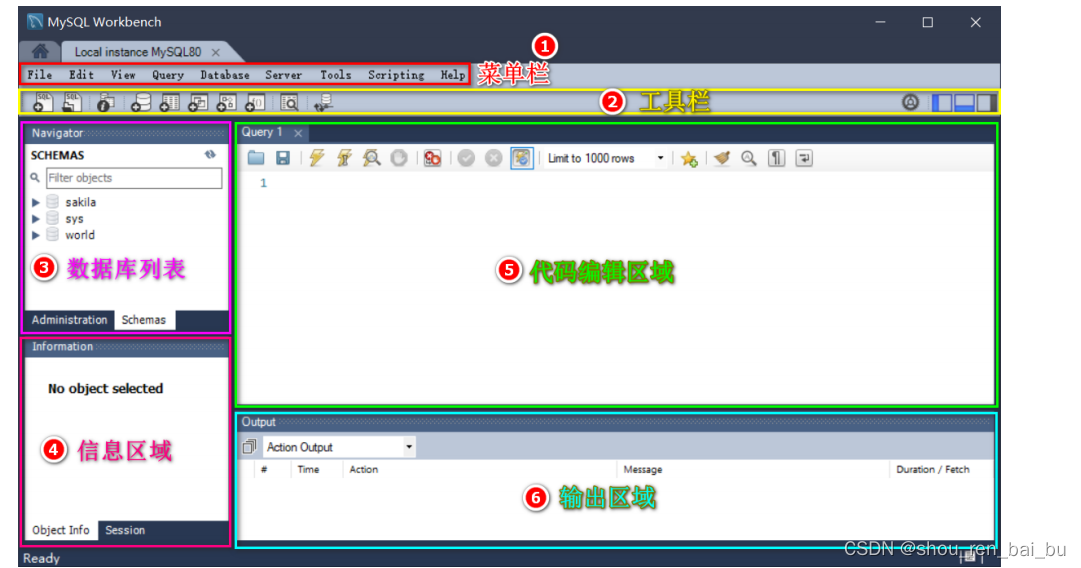The height and width of the screenshot is (568, 1081).
Task: Open the Edit menu
Action: pyautogui.click(x=81, y=74)
